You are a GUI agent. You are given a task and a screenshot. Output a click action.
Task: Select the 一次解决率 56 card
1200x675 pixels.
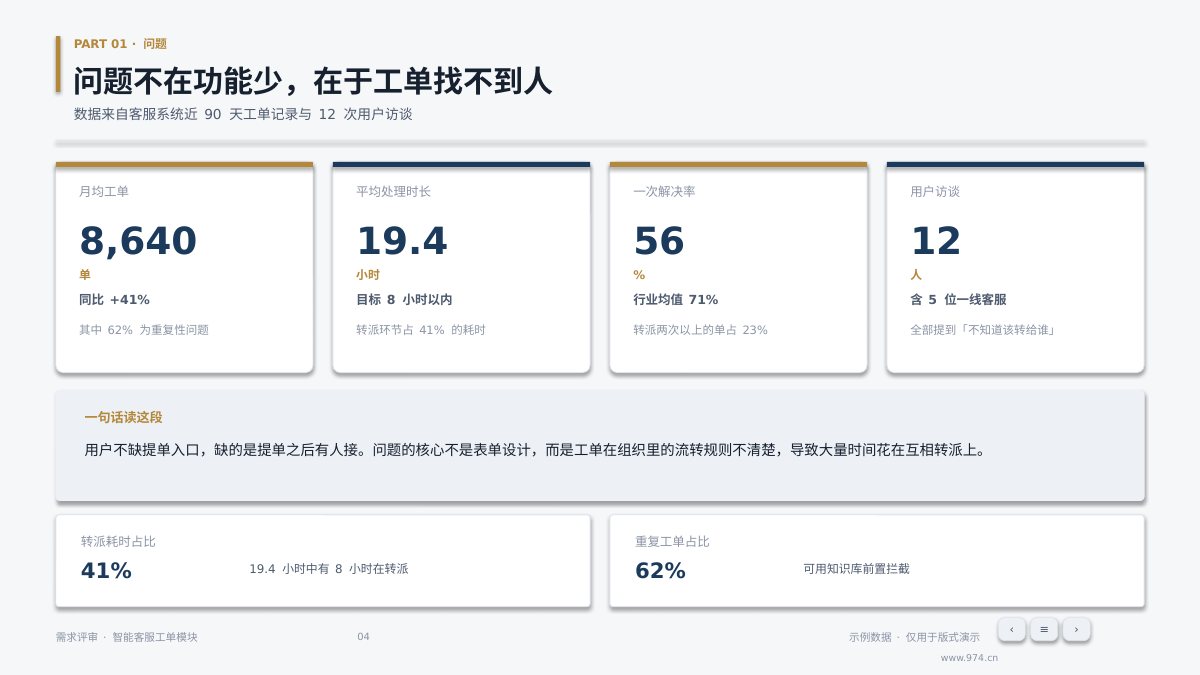(738, 267)
